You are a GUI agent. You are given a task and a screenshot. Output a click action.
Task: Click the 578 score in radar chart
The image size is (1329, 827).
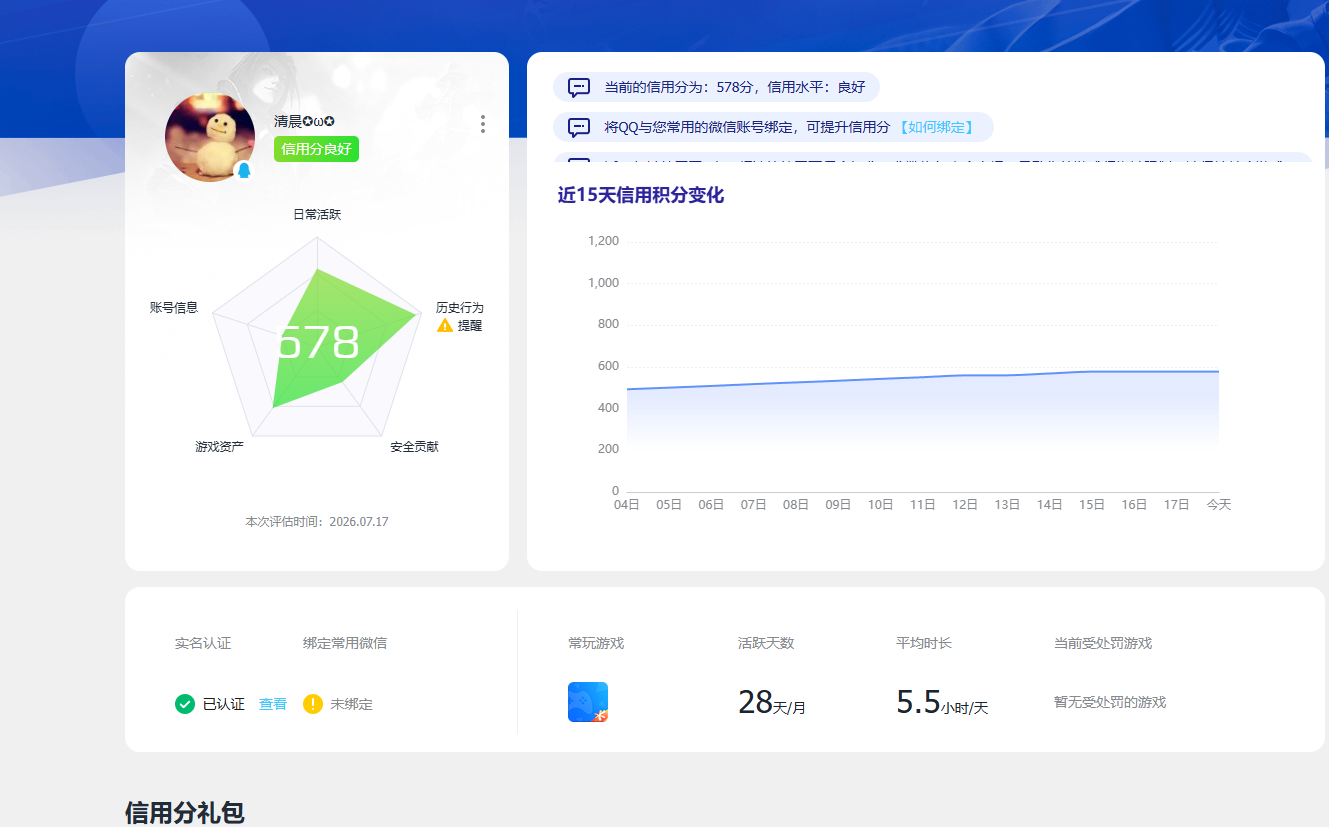[317, 343]
